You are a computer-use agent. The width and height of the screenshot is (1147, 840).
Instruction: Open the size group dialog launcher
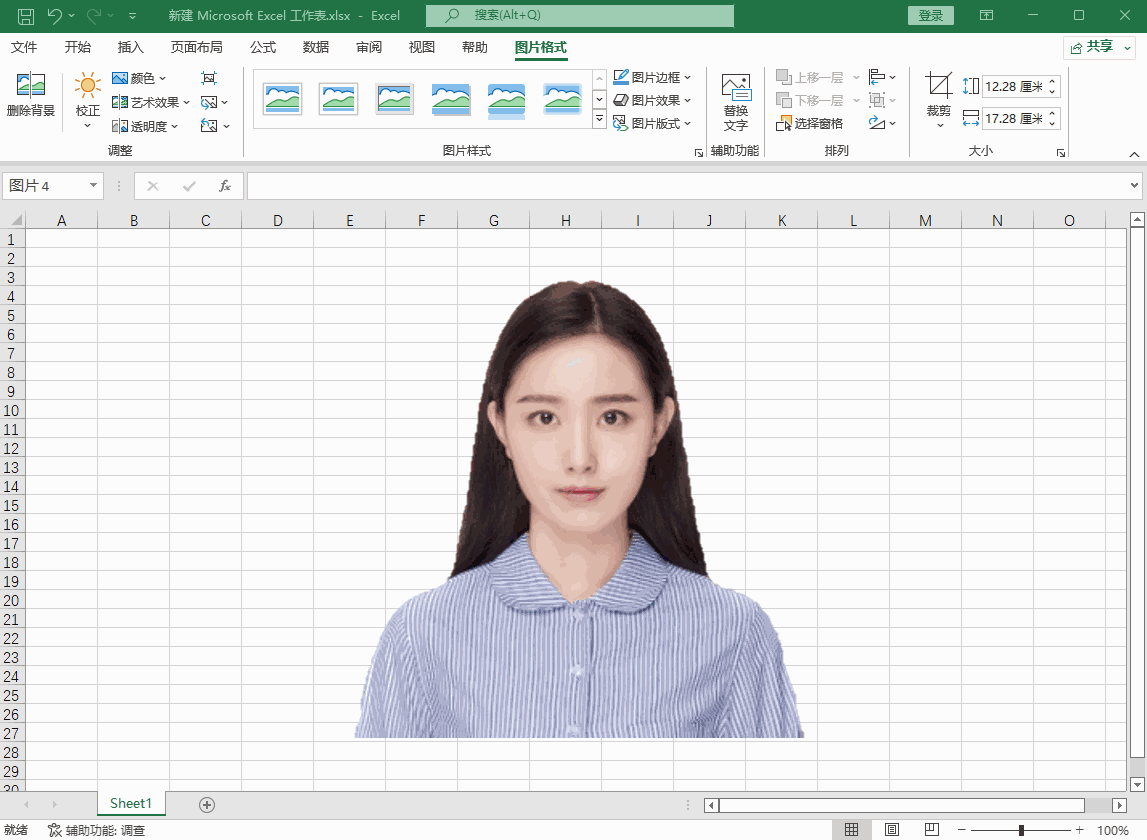(1061, 152)
